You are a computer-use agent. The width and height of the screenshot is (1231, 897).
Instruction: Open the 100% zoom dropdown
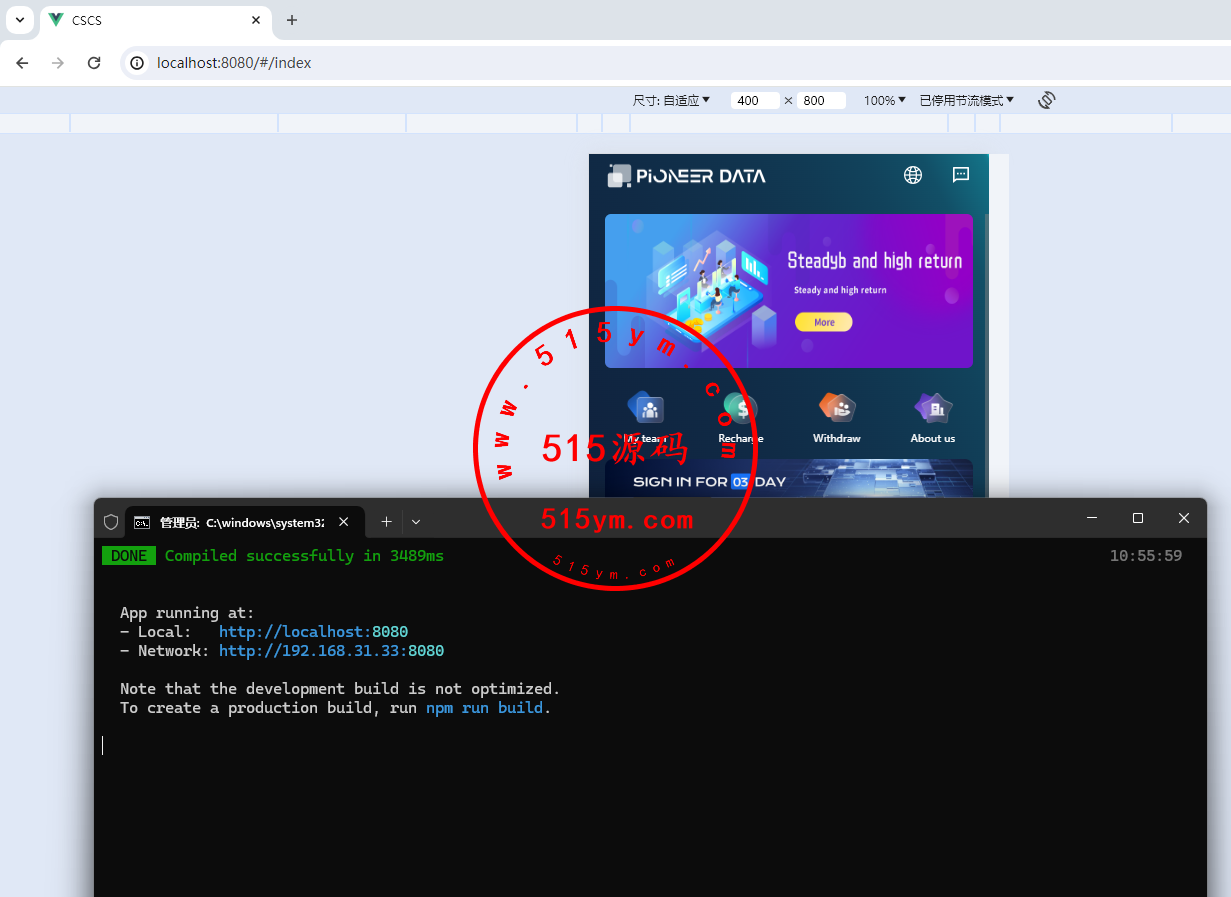(x=884, y=100)
